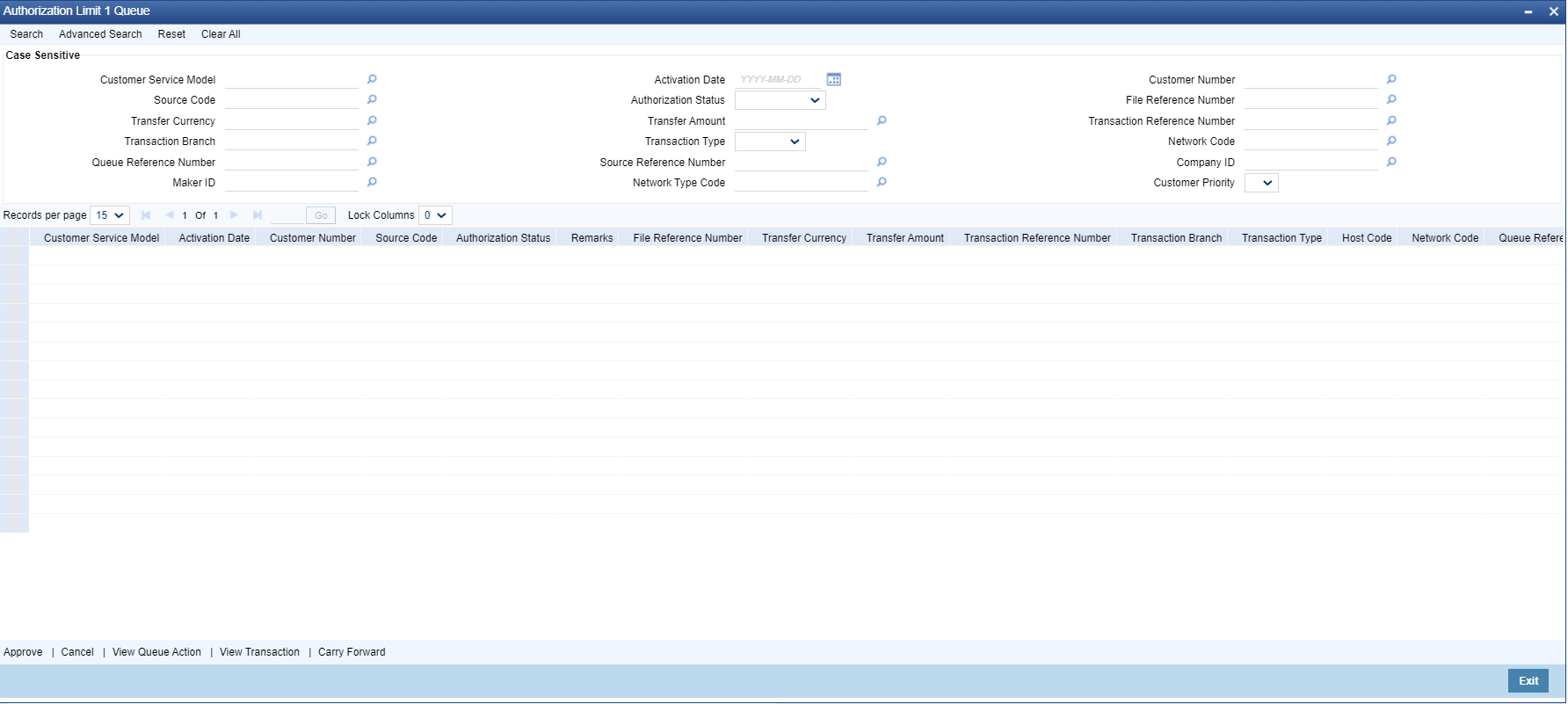Click the Host Code column header
Image resolution: width=1568 pixels, height=704 pixels.
point(1367,238)
